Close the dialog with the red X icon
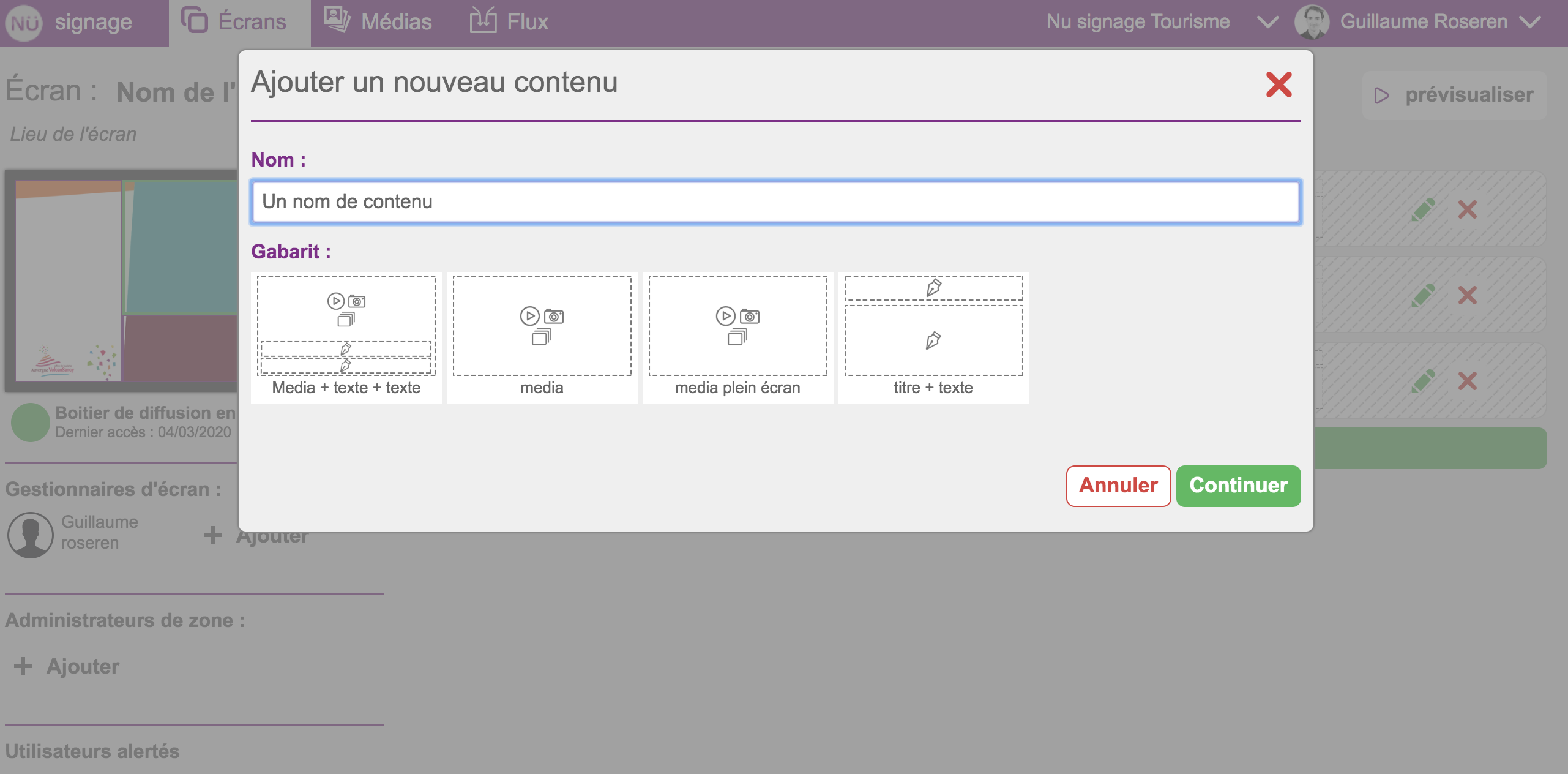The height and width of the screenshot is (774, 1568). [1279, 85]
